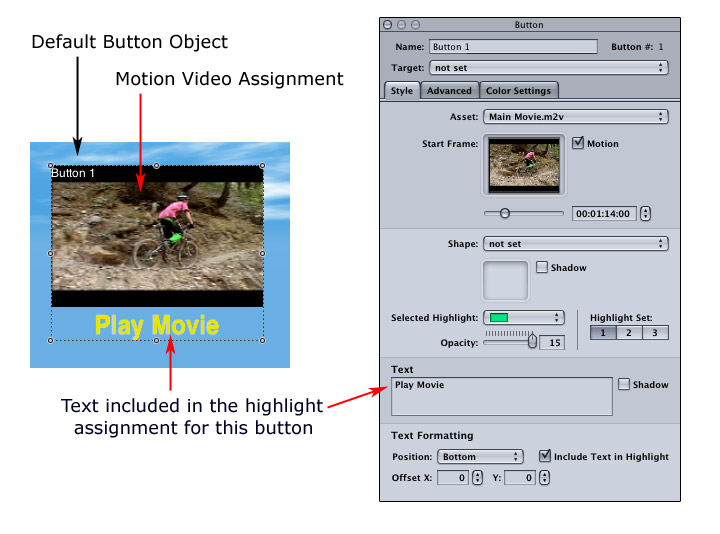The height and width of the screenshot is (534, 720).
Task: Open the Target dropdown menu
Action: (548, 68)
